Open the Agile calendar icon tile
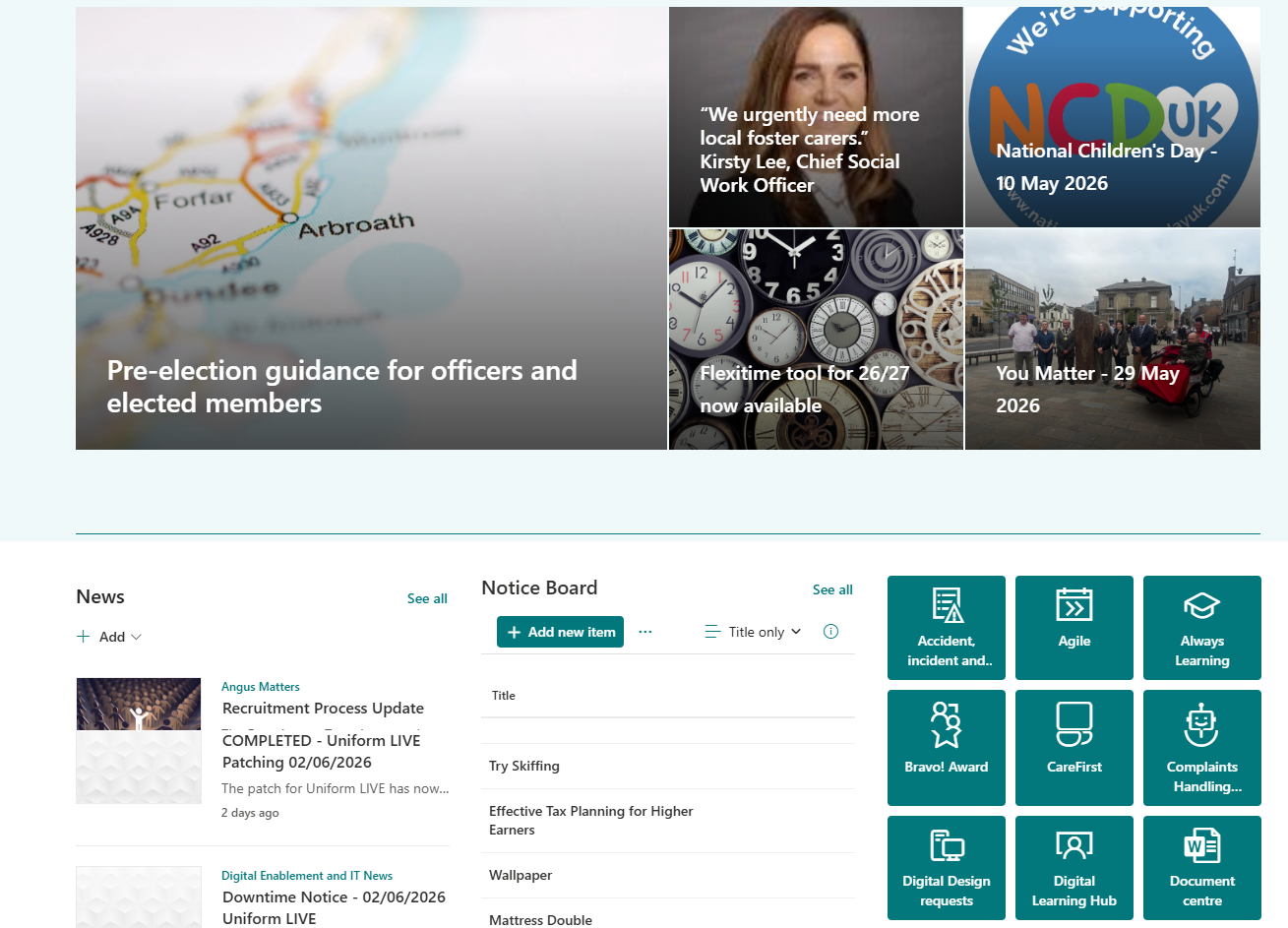1288x928 pixels. tap(1074, 628)
